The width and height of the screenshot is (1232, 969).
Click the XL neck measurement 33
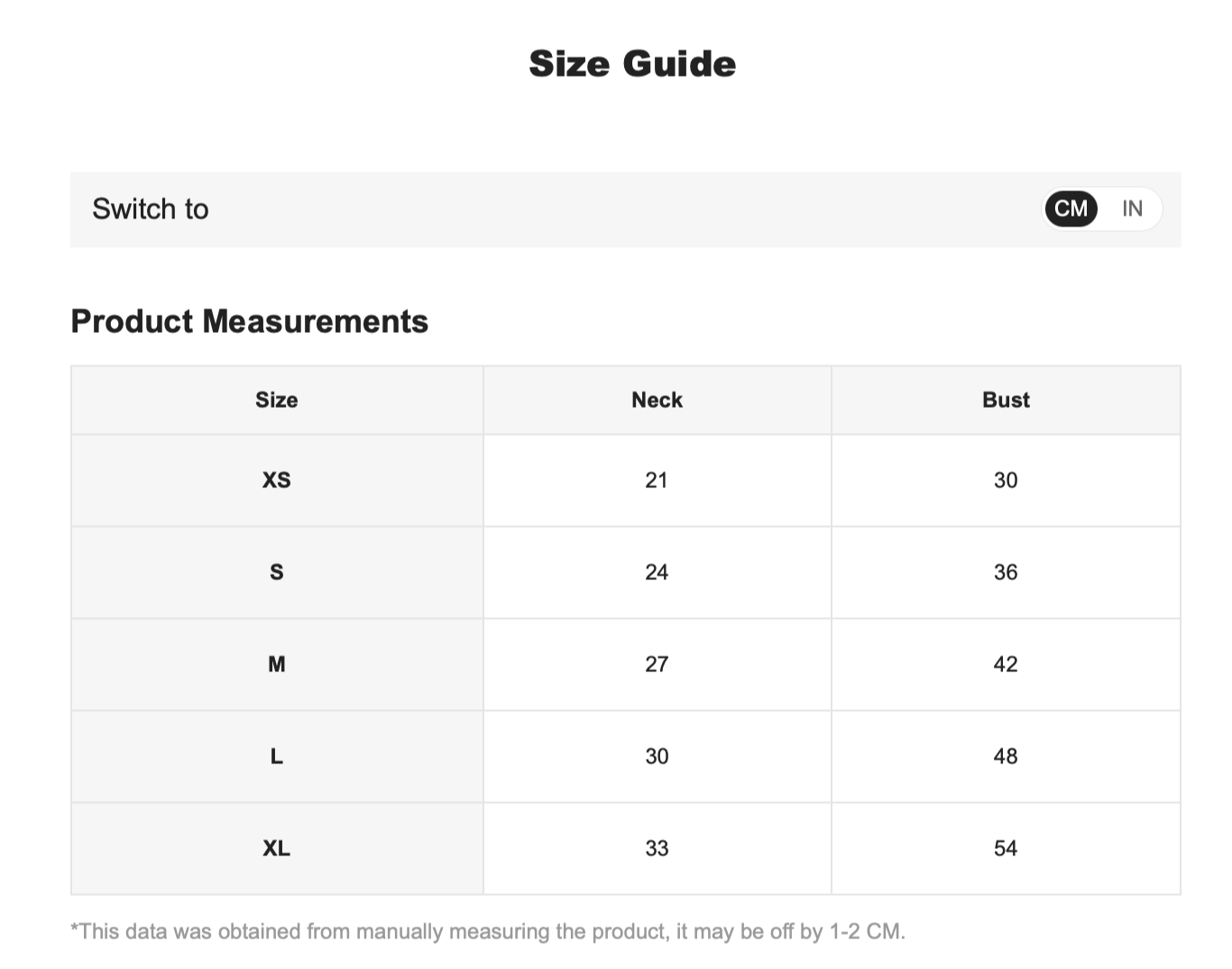(657, 848)
